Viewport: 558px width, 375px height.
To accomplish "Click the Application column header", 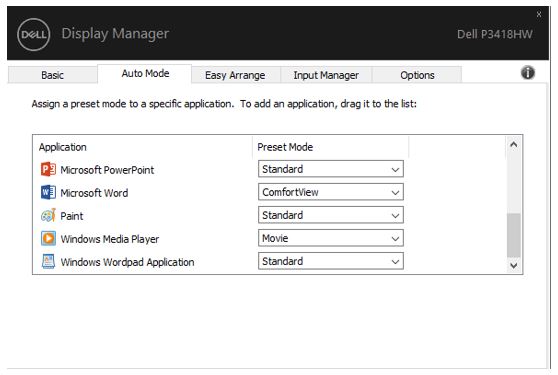I will coord(63,147).
